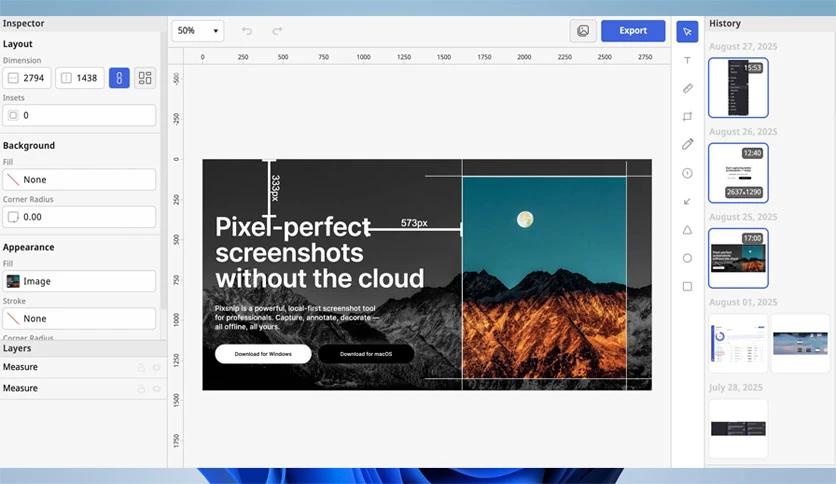
Task: Click the Layout section heading
Action: tap(18, 44)
